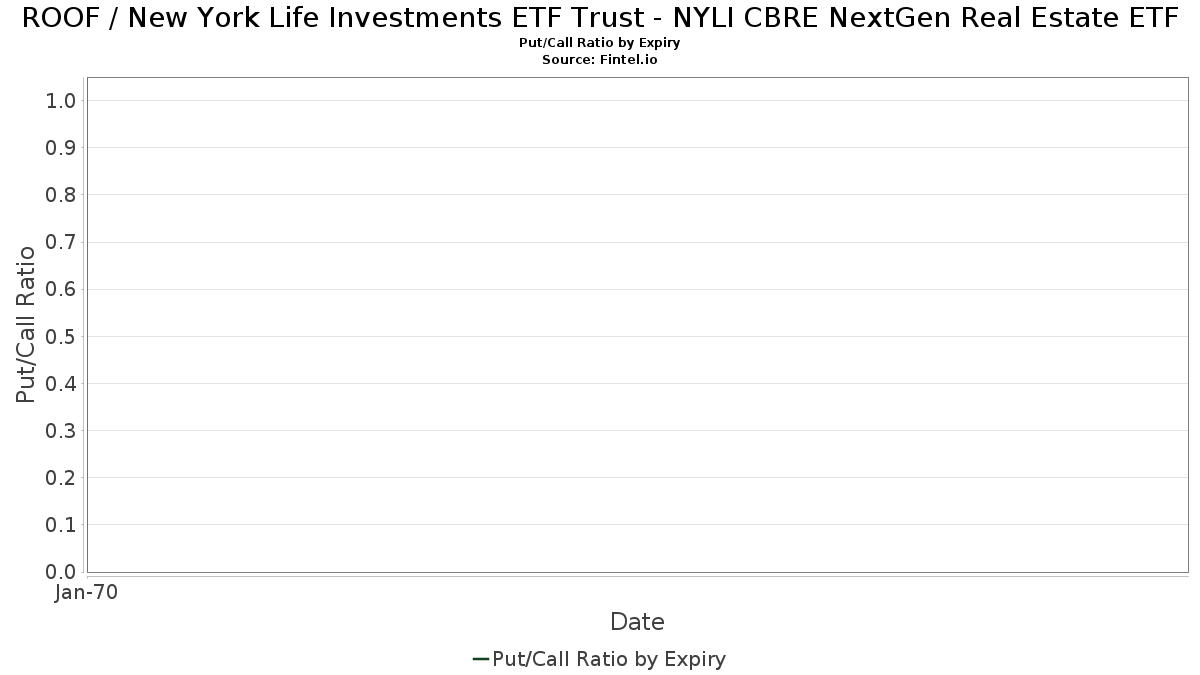The height and width of the screenshot is (675, 1200).
Task: Click the 0.4 y-axis tick label
Action: [x=61, y=383]
